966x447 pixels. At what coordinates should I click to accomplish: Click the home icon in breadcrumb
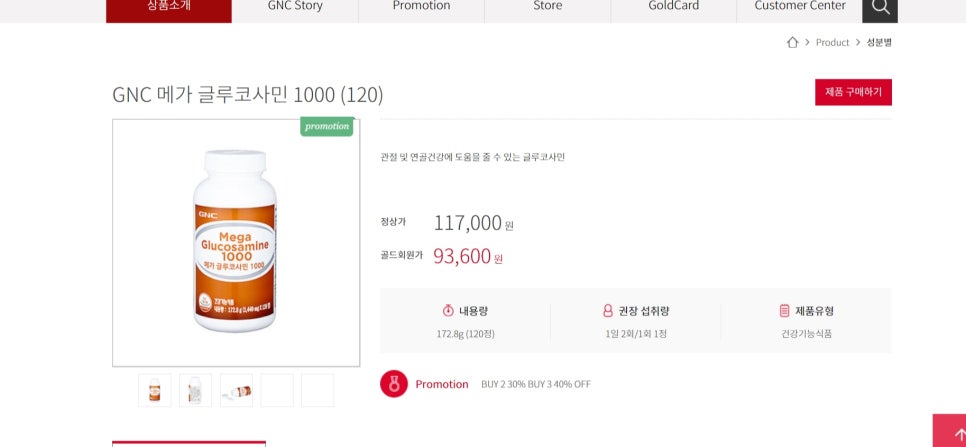pos(793,42)
